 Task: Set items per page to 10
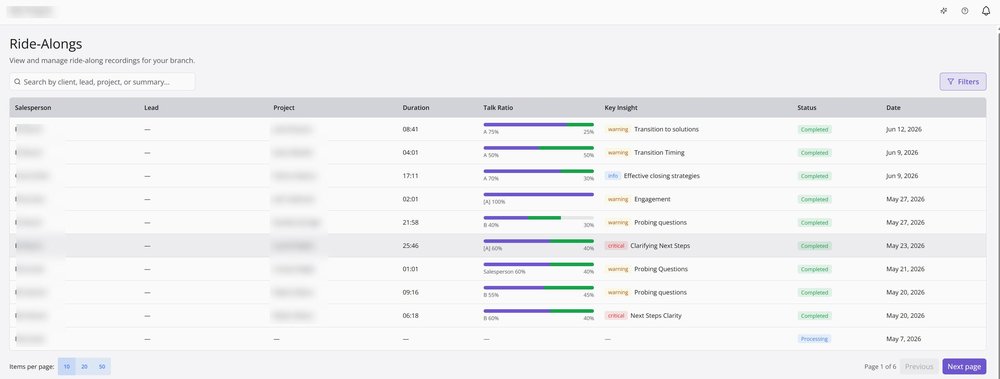66,367
